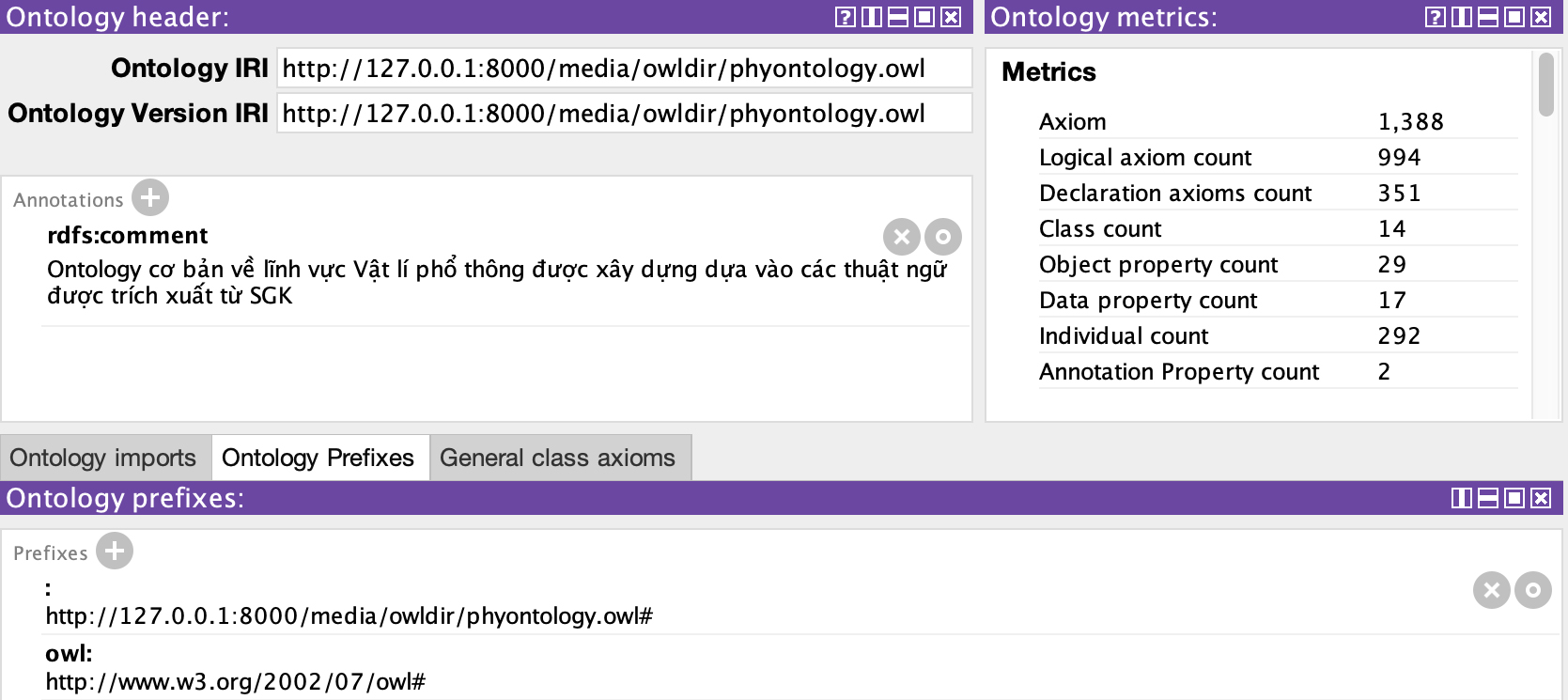This screenshot has width=1568, height=700.
Task: Open help for Ontology metrics panel
Action: pyautogui.click(x=1436, y=17)
